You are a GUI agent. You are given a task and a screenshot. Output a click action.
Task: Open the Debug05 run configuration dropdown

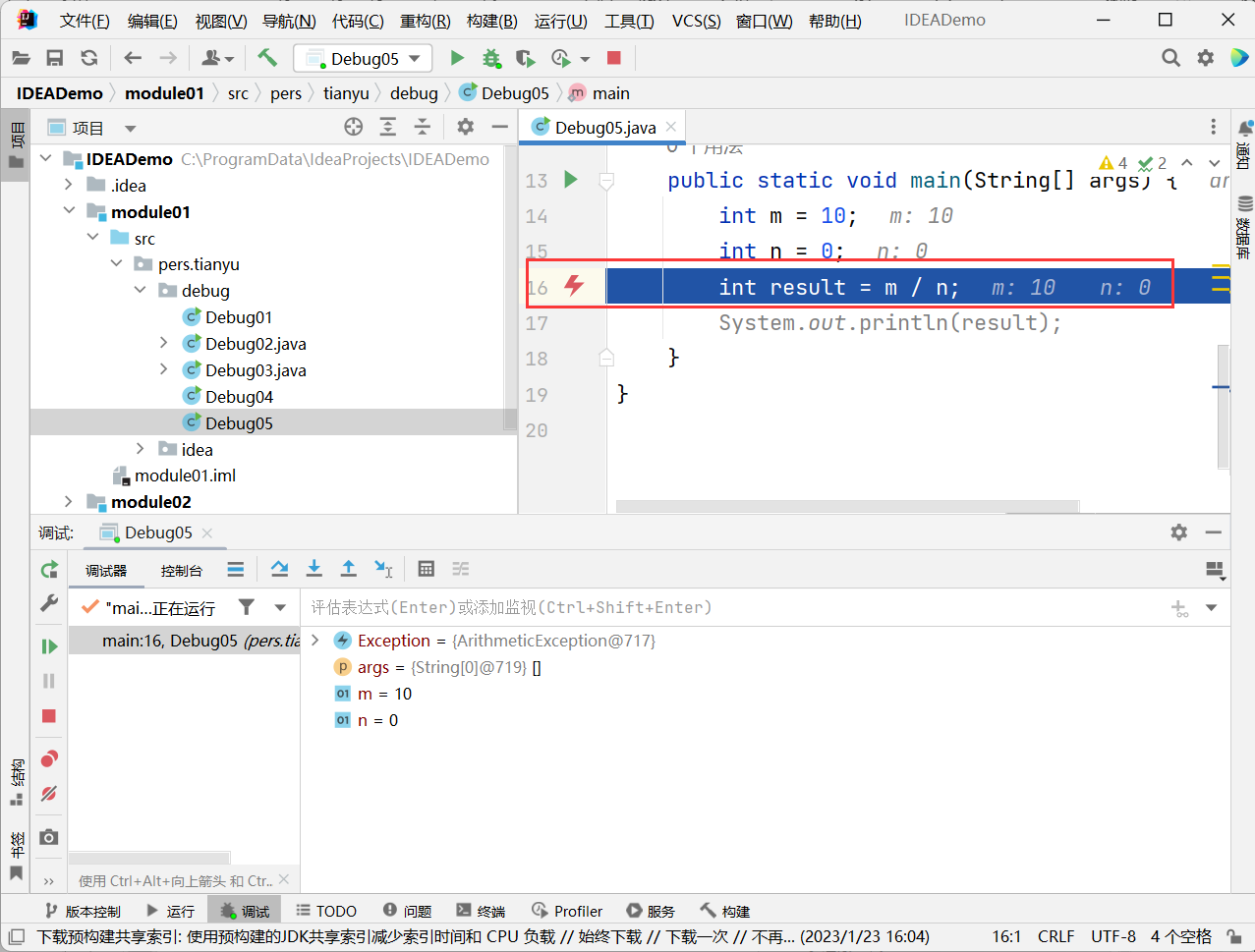[363, 59]
